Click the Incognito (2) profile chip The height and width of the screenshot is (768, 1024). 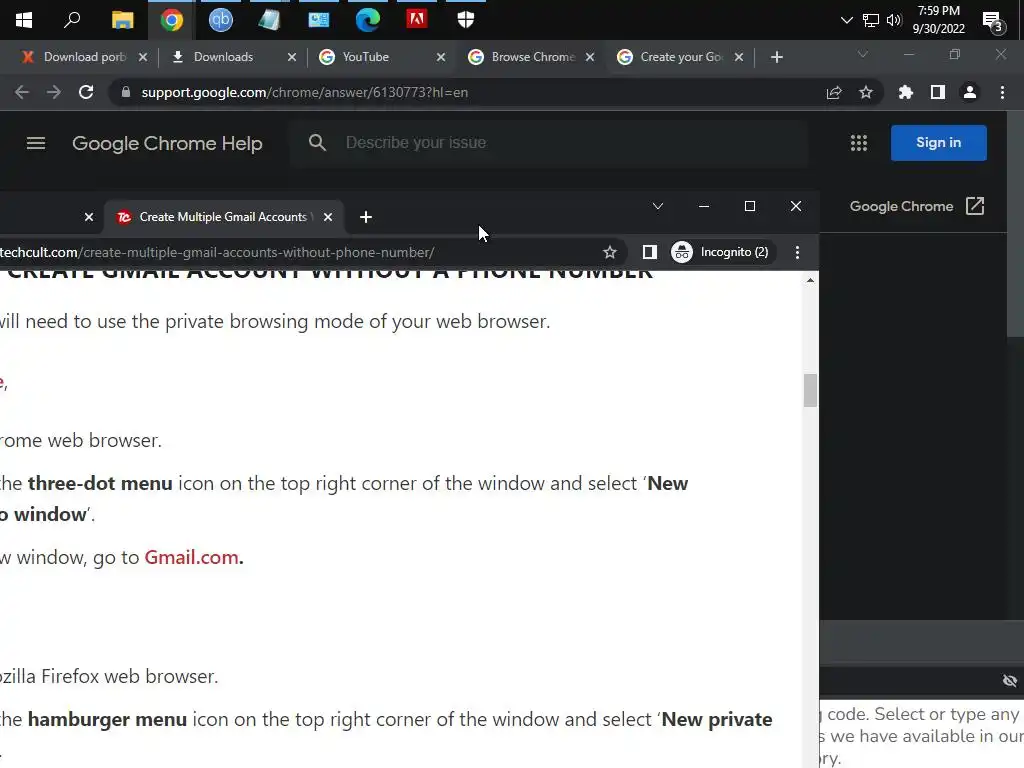[x=722, y=252]
